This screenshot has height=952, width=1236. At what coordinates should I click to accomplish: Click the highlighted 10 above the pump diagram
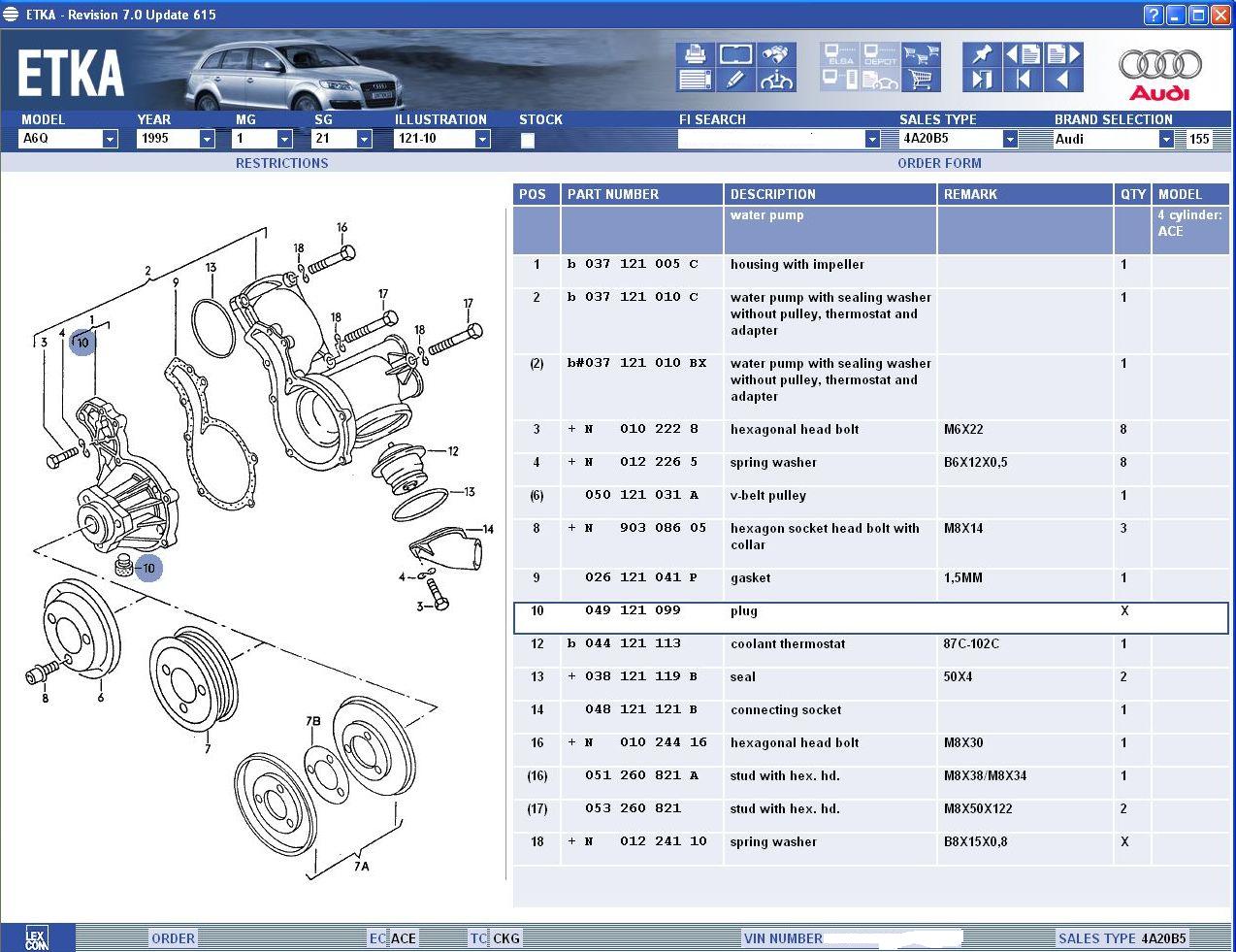coord(82,342)
